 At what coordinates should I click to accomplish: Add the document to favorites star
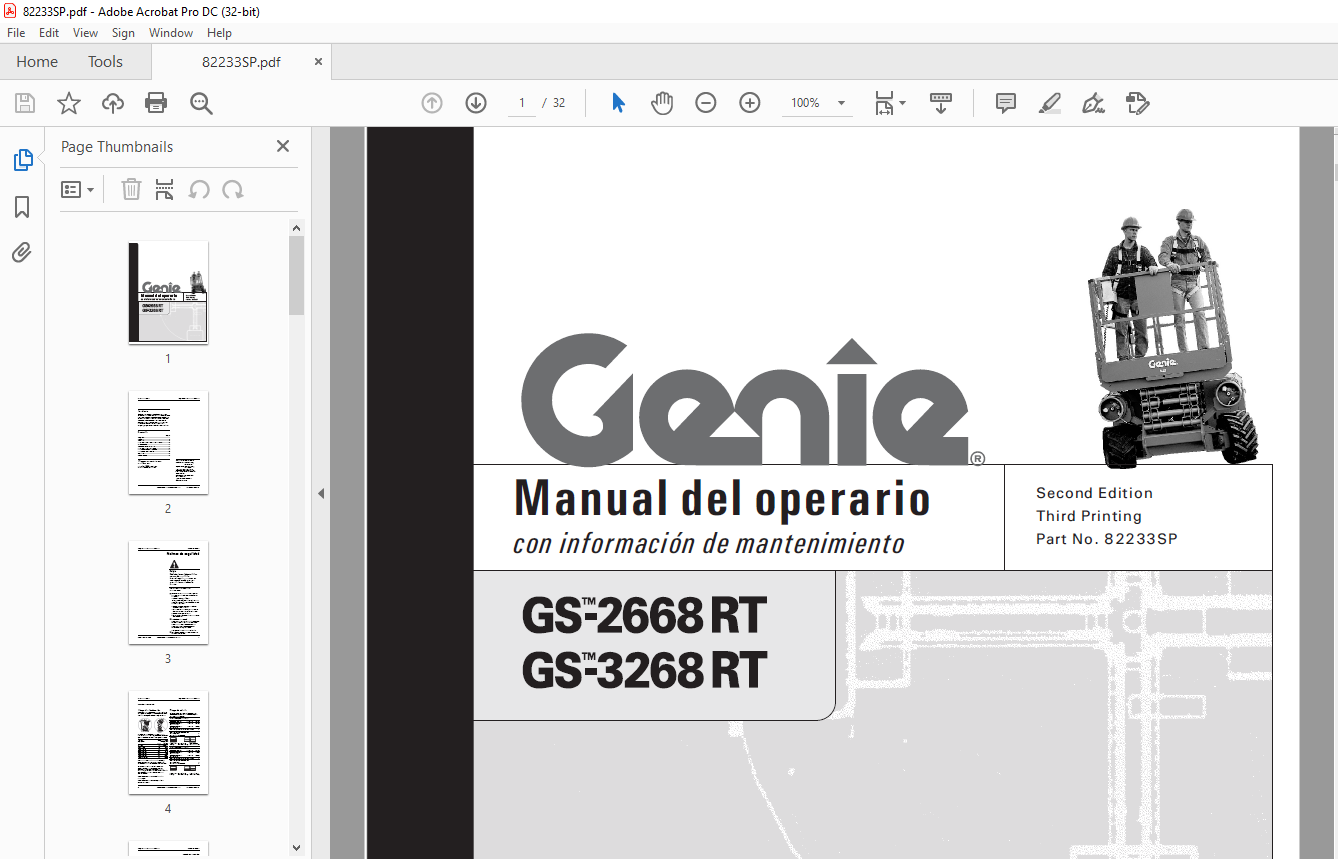tap(69, 103)
